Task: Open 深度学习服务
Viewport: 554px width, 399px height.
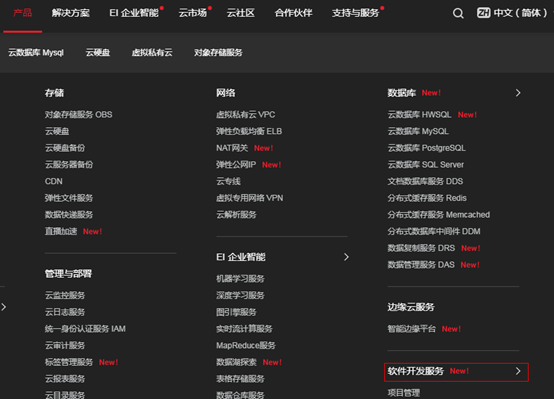Action: coord(240,295)
